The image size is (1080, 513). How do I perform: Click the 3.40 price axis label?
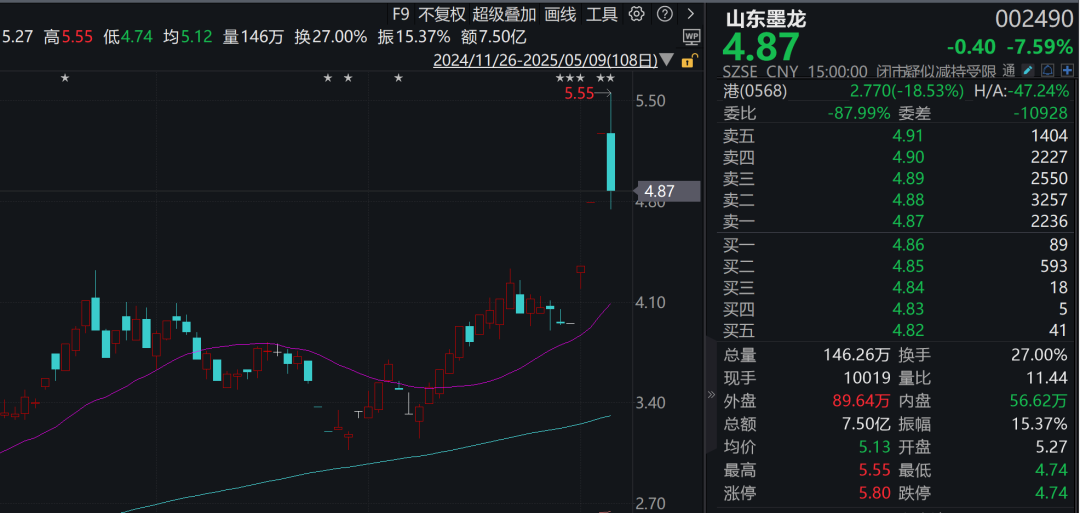click(x=651, y=402)
